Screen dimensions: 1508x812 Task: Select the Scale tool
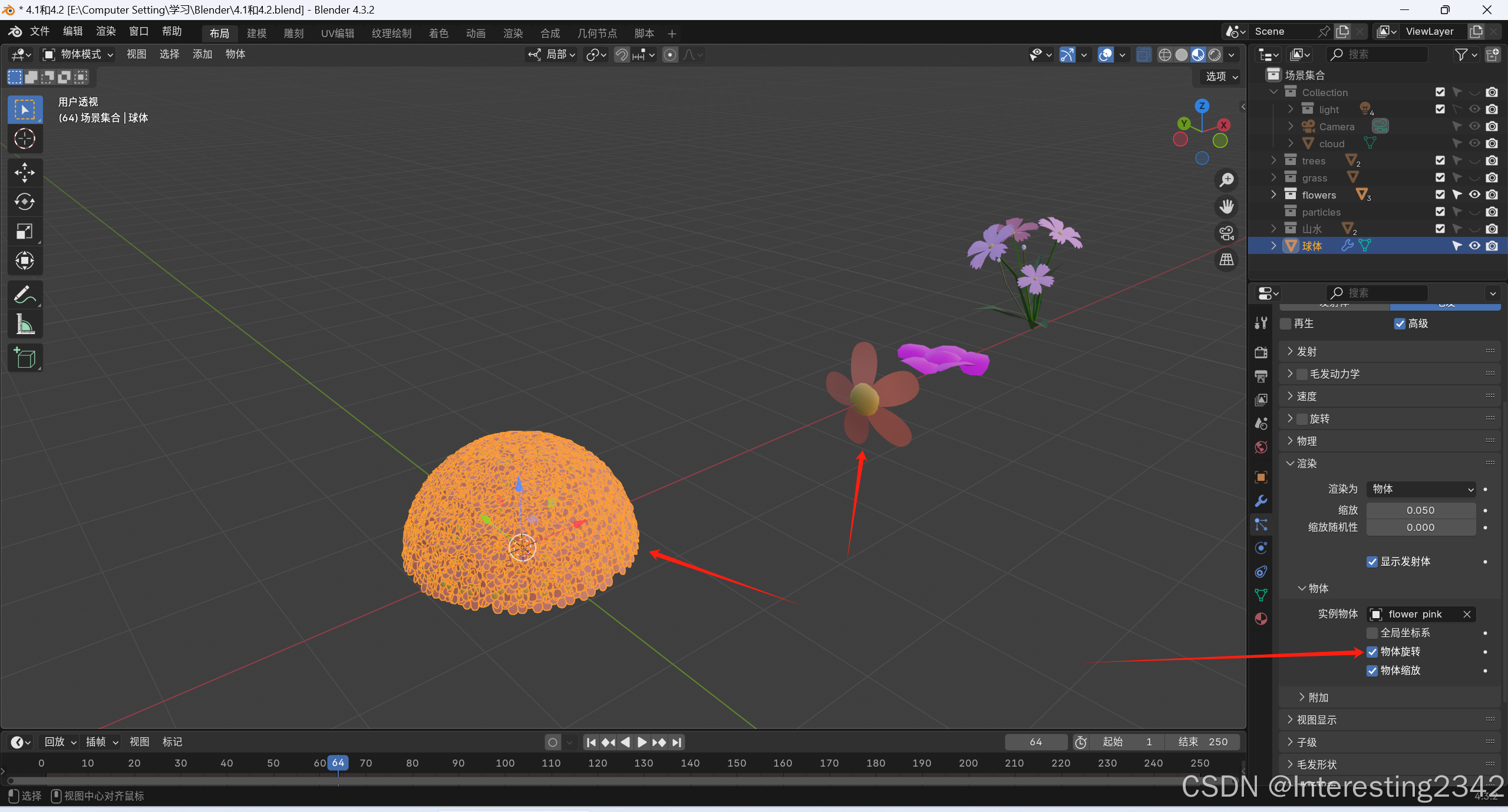pyautogui.click(x=24, y=232)
